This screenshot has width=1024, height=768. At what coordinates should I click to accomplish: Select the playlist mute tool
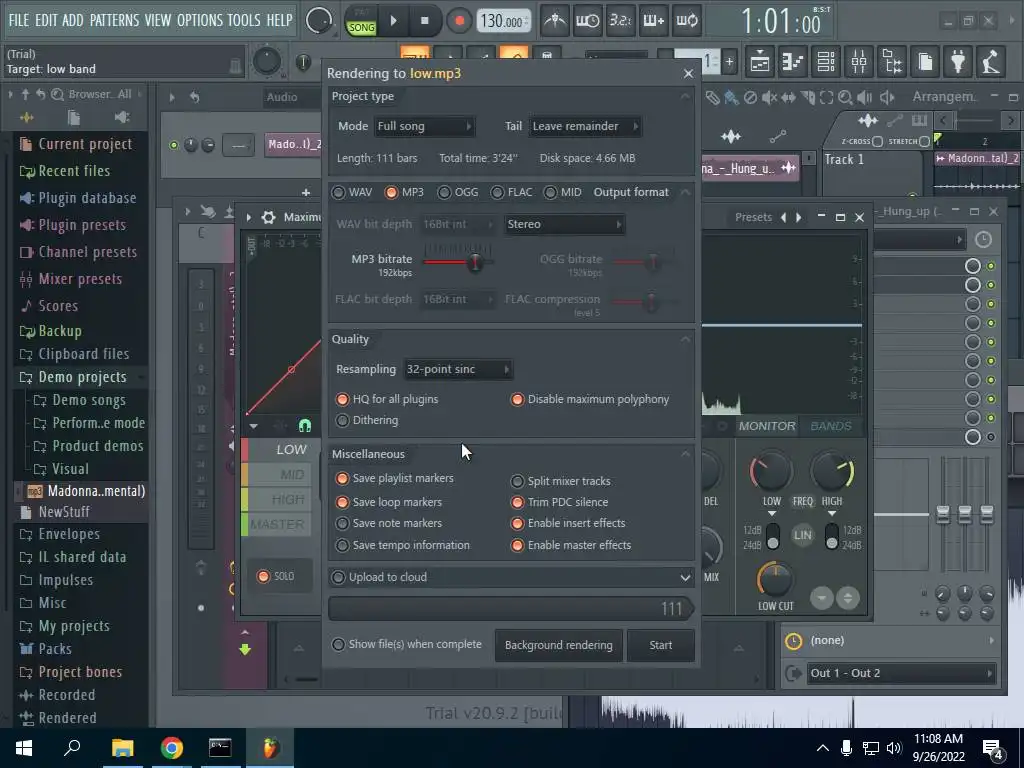point(769,98)
